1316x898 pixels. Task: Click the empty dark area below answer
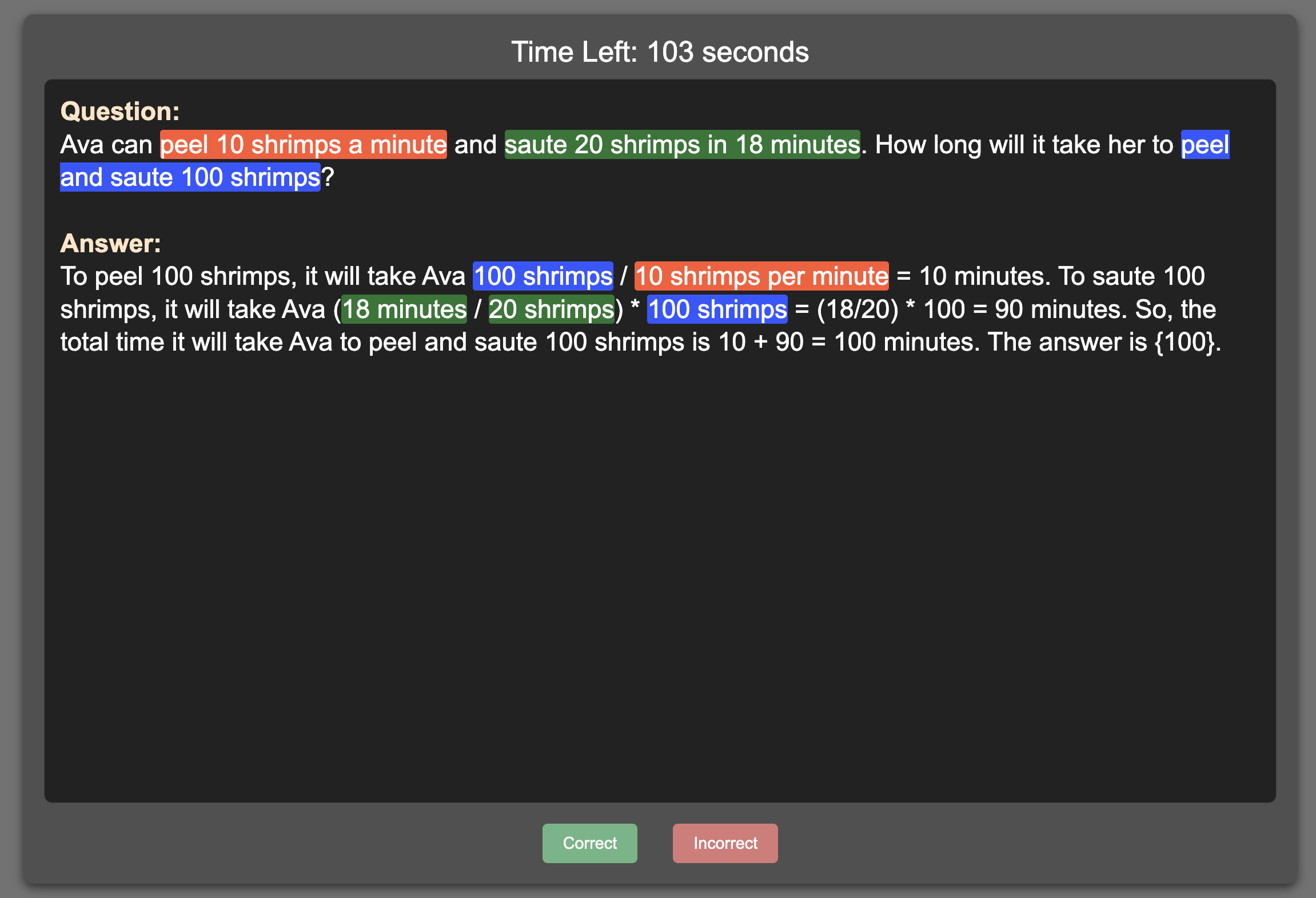click(x=660, y=572)
